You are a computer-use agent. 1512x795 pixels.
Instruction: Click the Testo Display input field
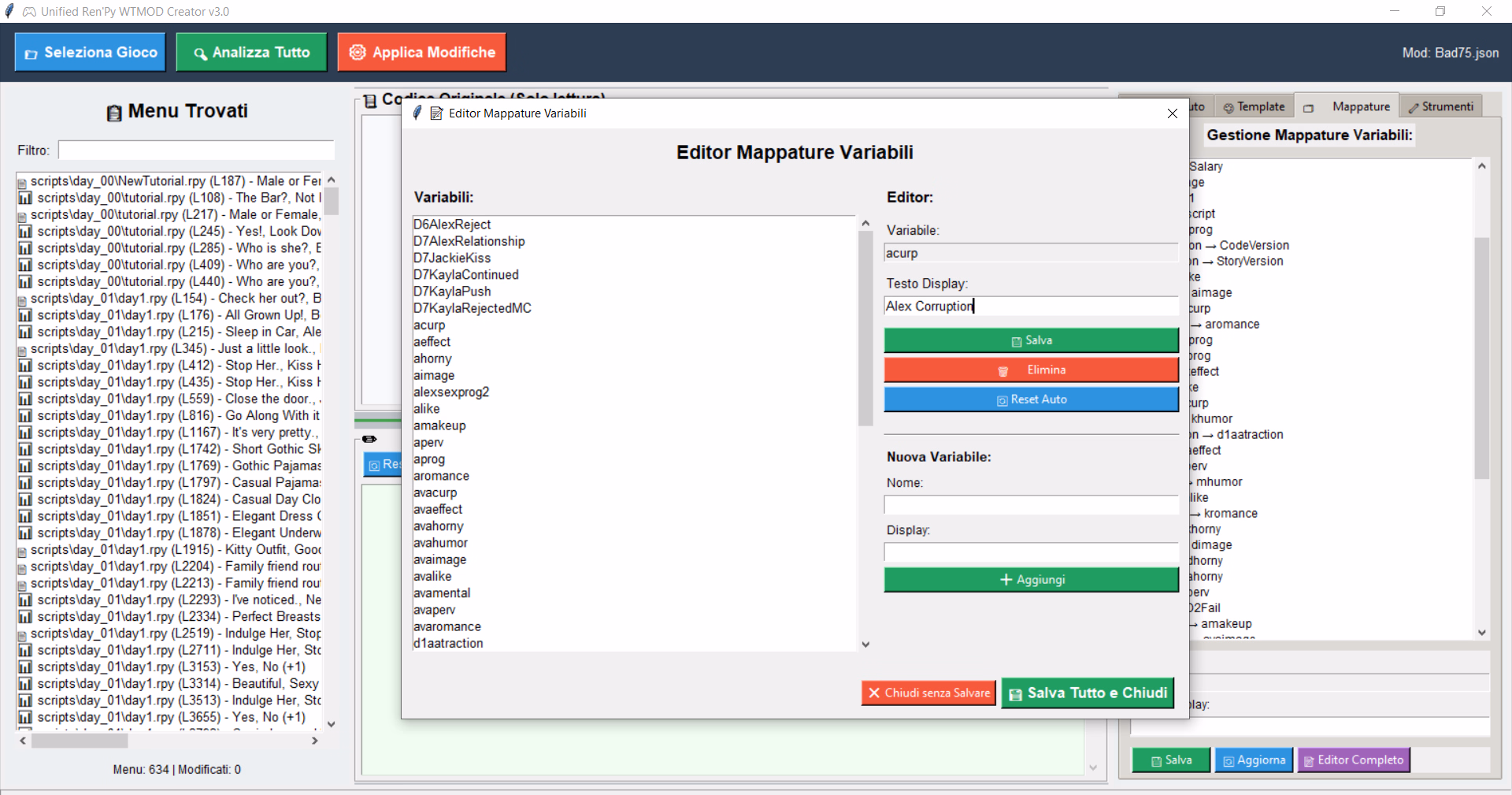[x=1031, y=306]
